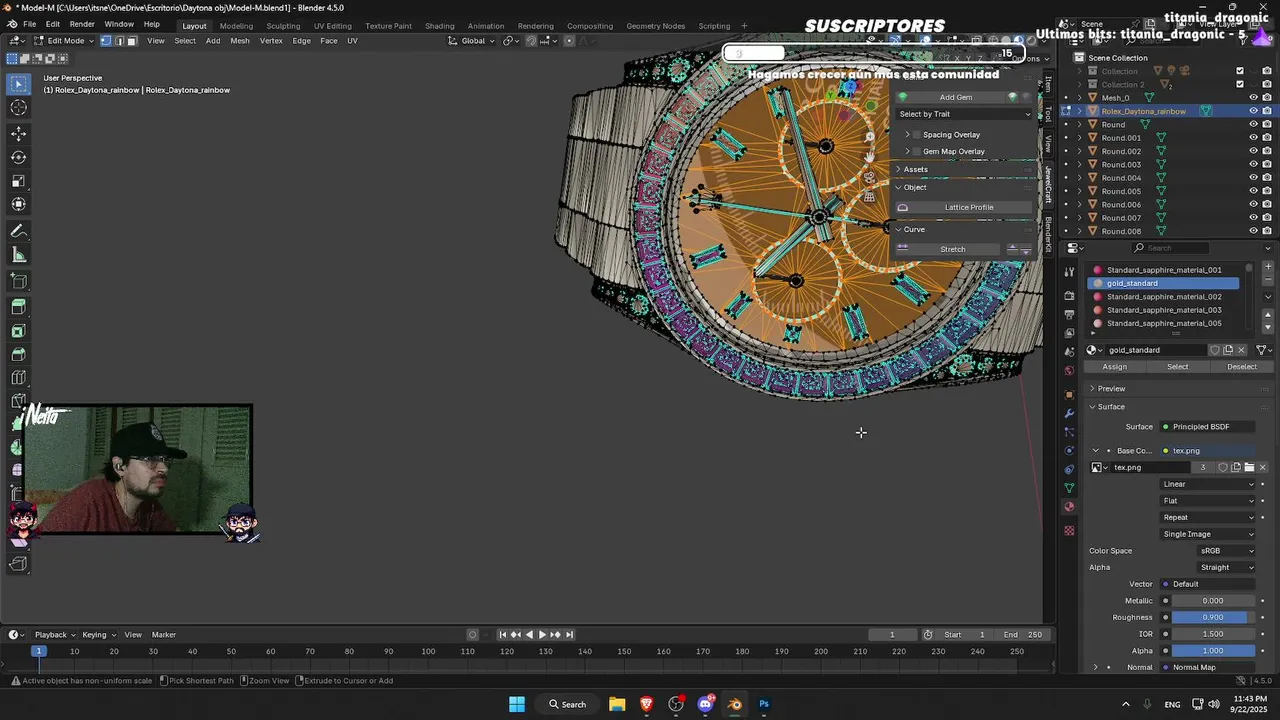The image size is (1280, 720).
Task: Enable Gem Map Overlay checkbox
Action: (x=917, y=151)
